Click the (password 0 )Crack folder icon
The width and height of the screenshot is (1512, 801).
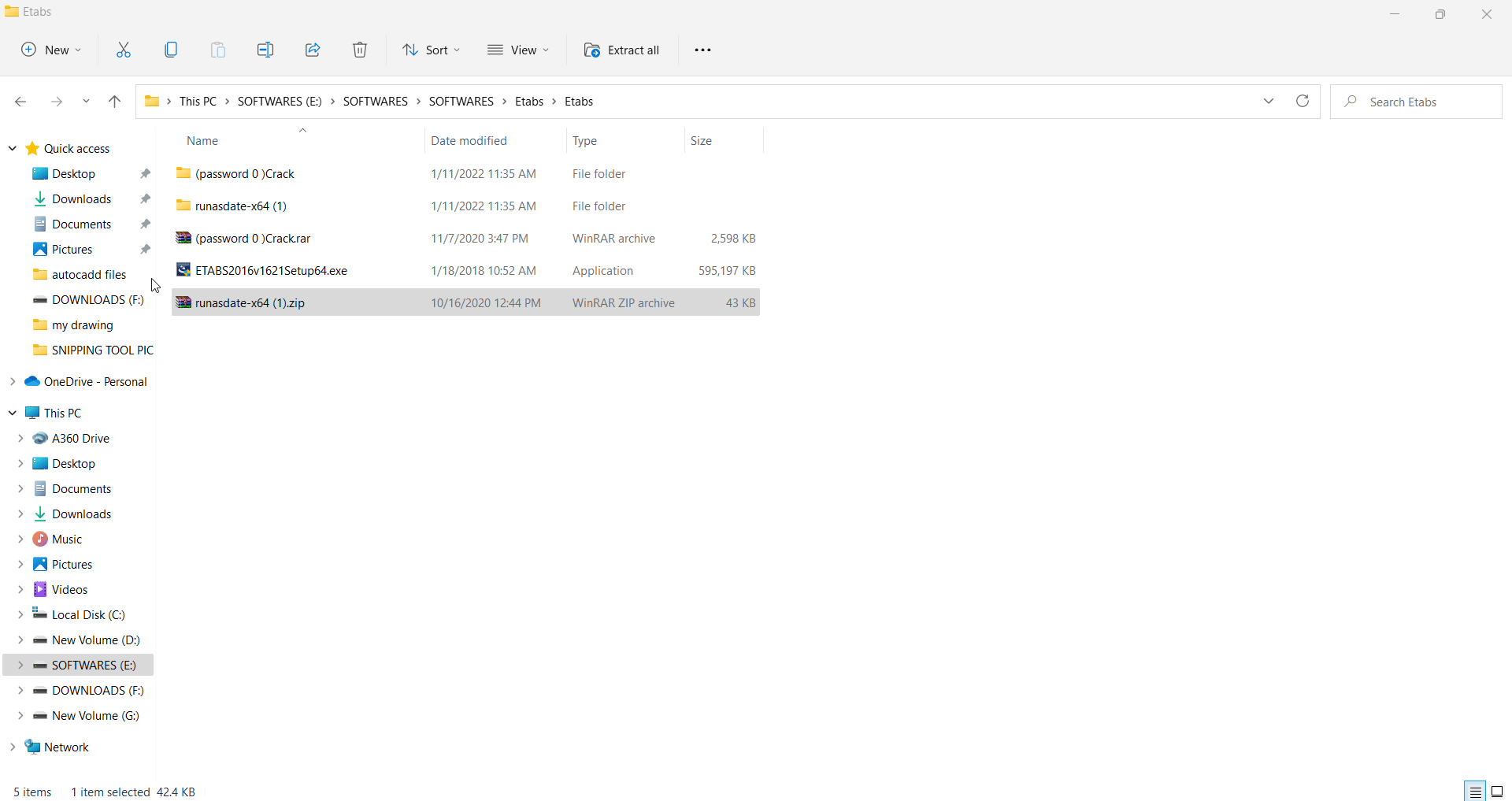(183, 173)
